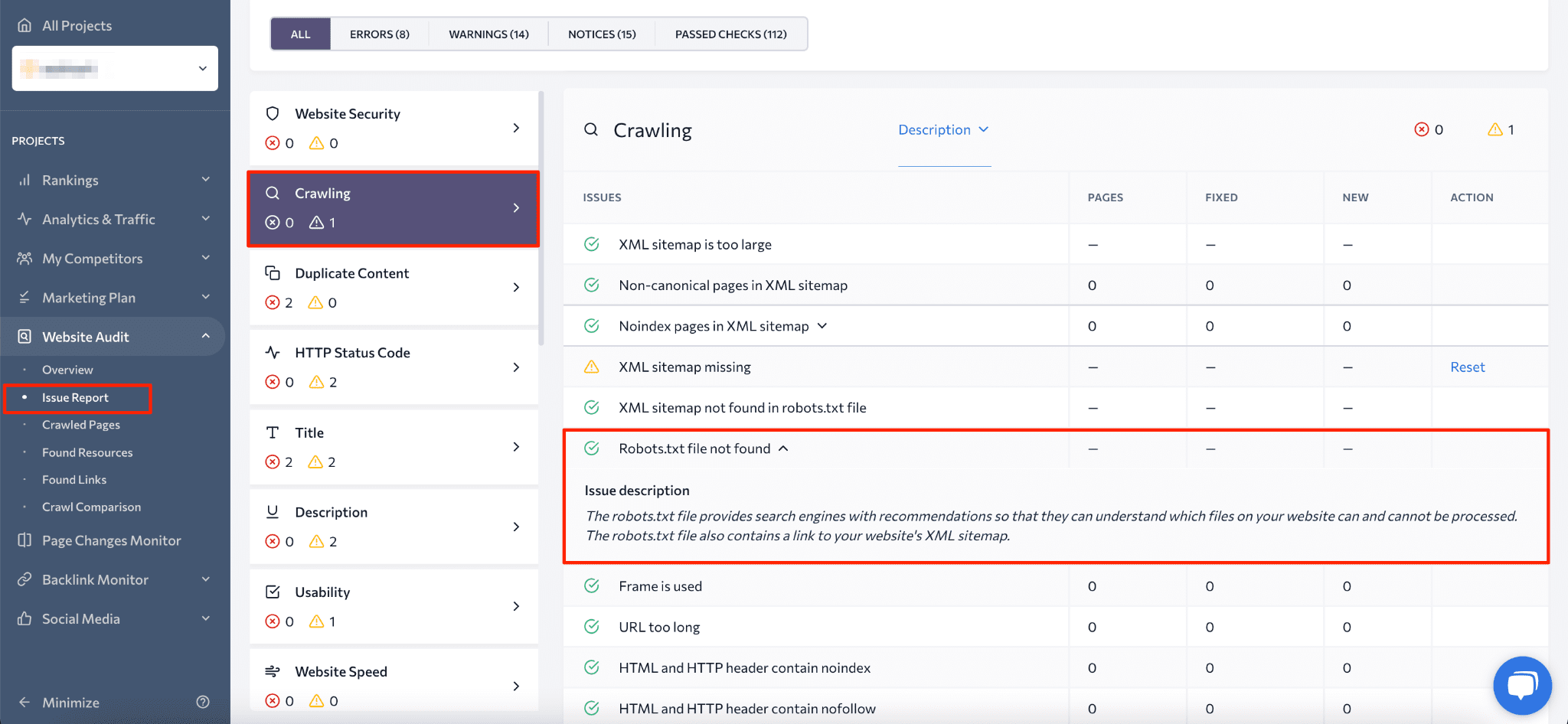
Task: Expand the Marketing Plan sidebar menu
Action: point(205,297)
